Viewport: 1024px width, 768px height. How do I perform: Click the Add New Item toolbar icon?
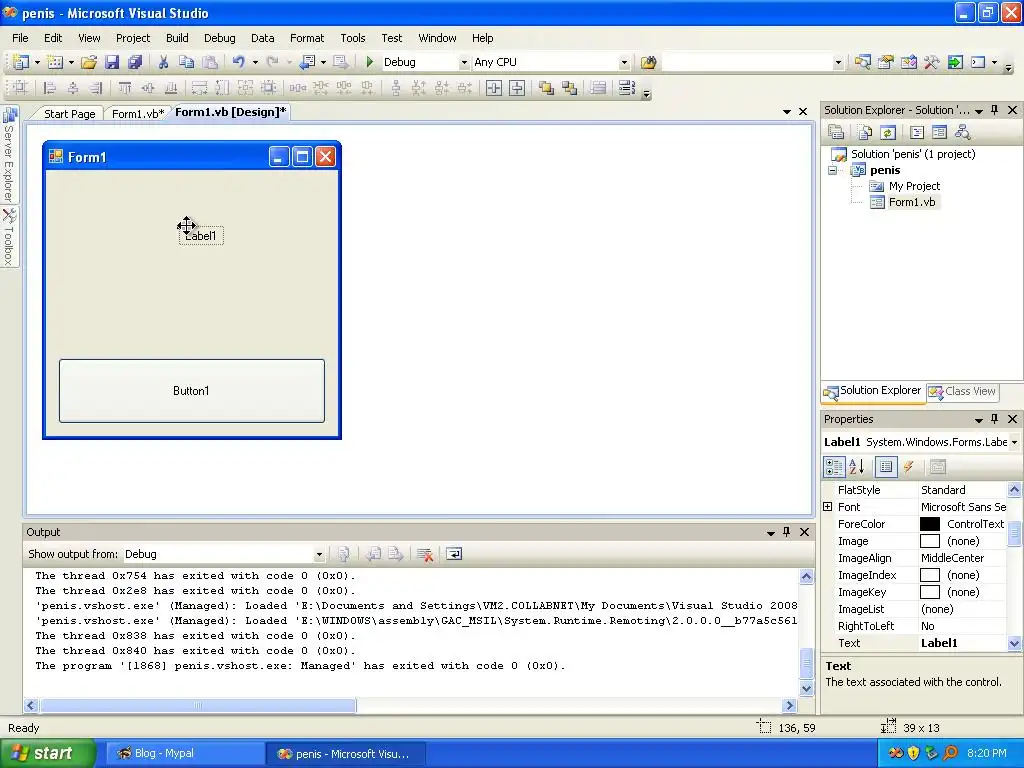(x=56, y=62)
